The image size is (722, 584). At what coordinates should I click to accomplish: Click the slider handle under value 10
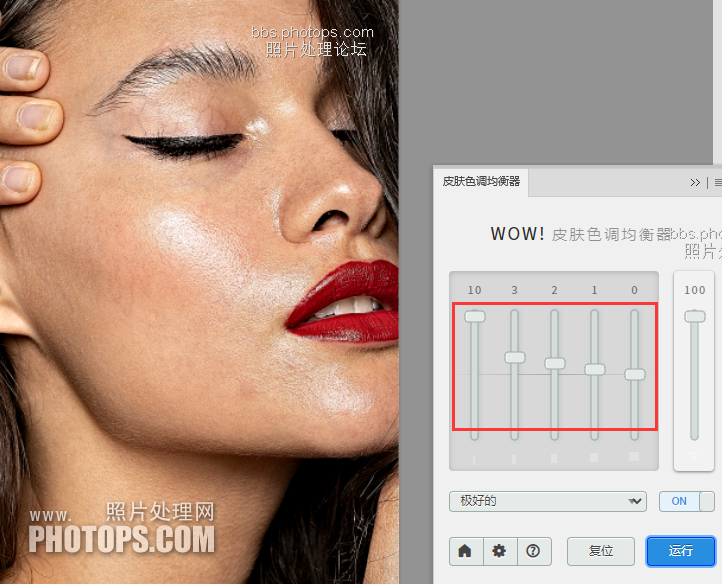(x=475, y=316)
